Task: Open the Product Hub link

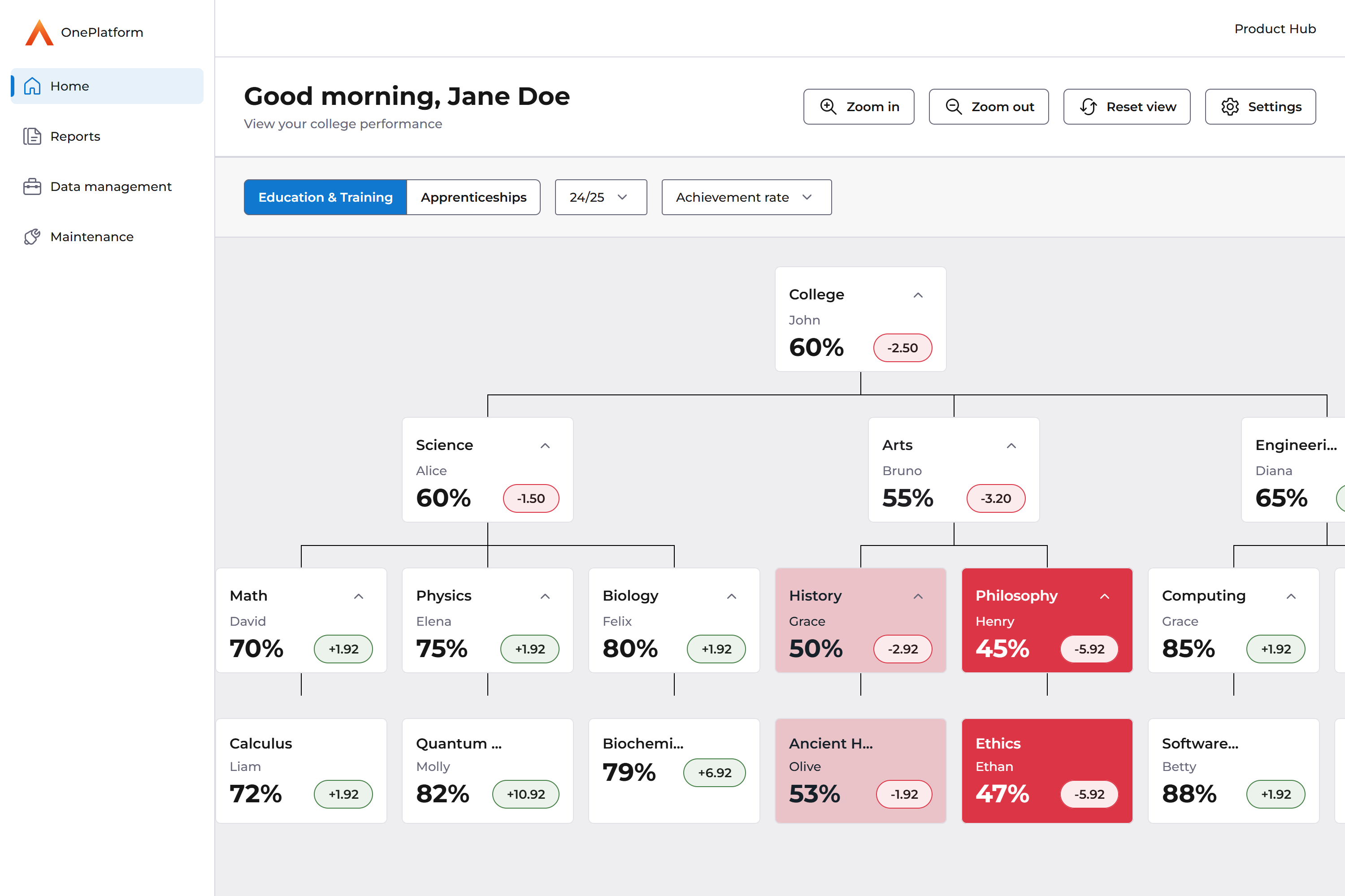Action: 1275,29
